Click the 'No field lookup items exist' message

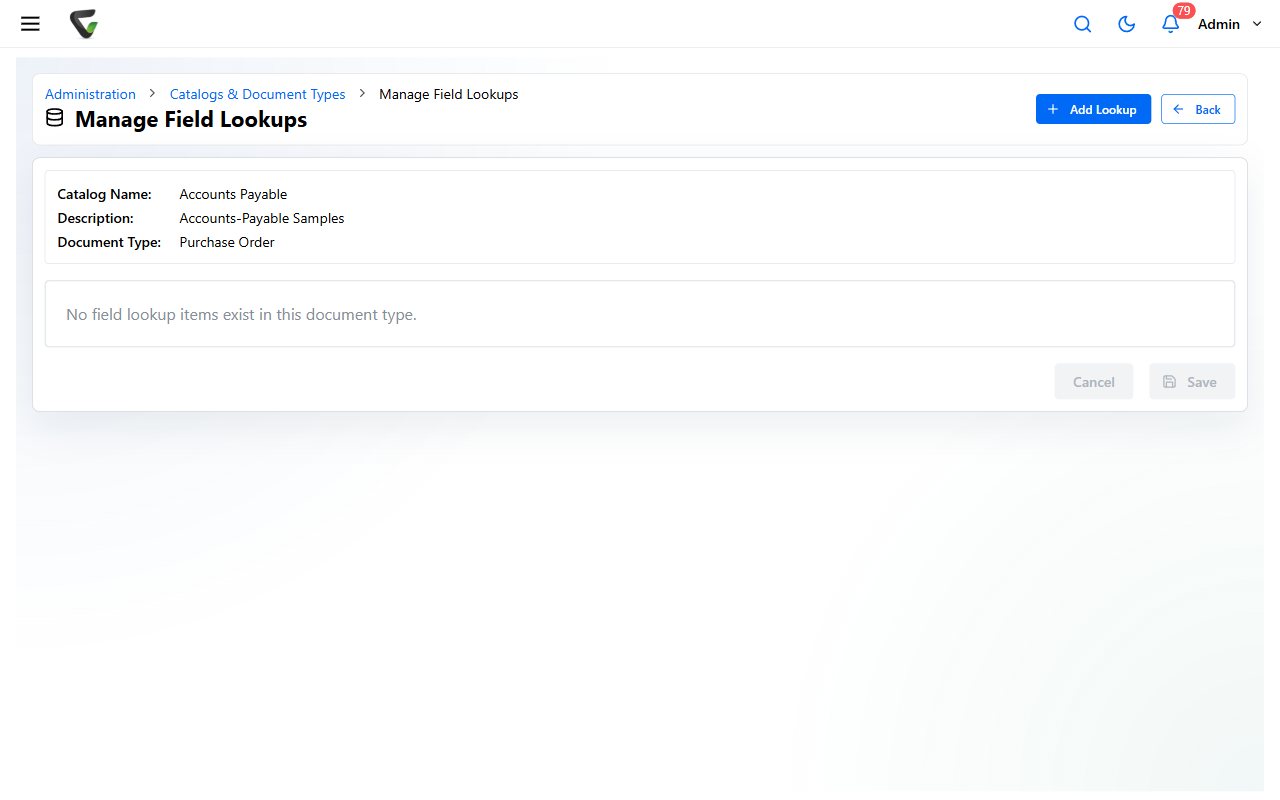coord(241,314)
